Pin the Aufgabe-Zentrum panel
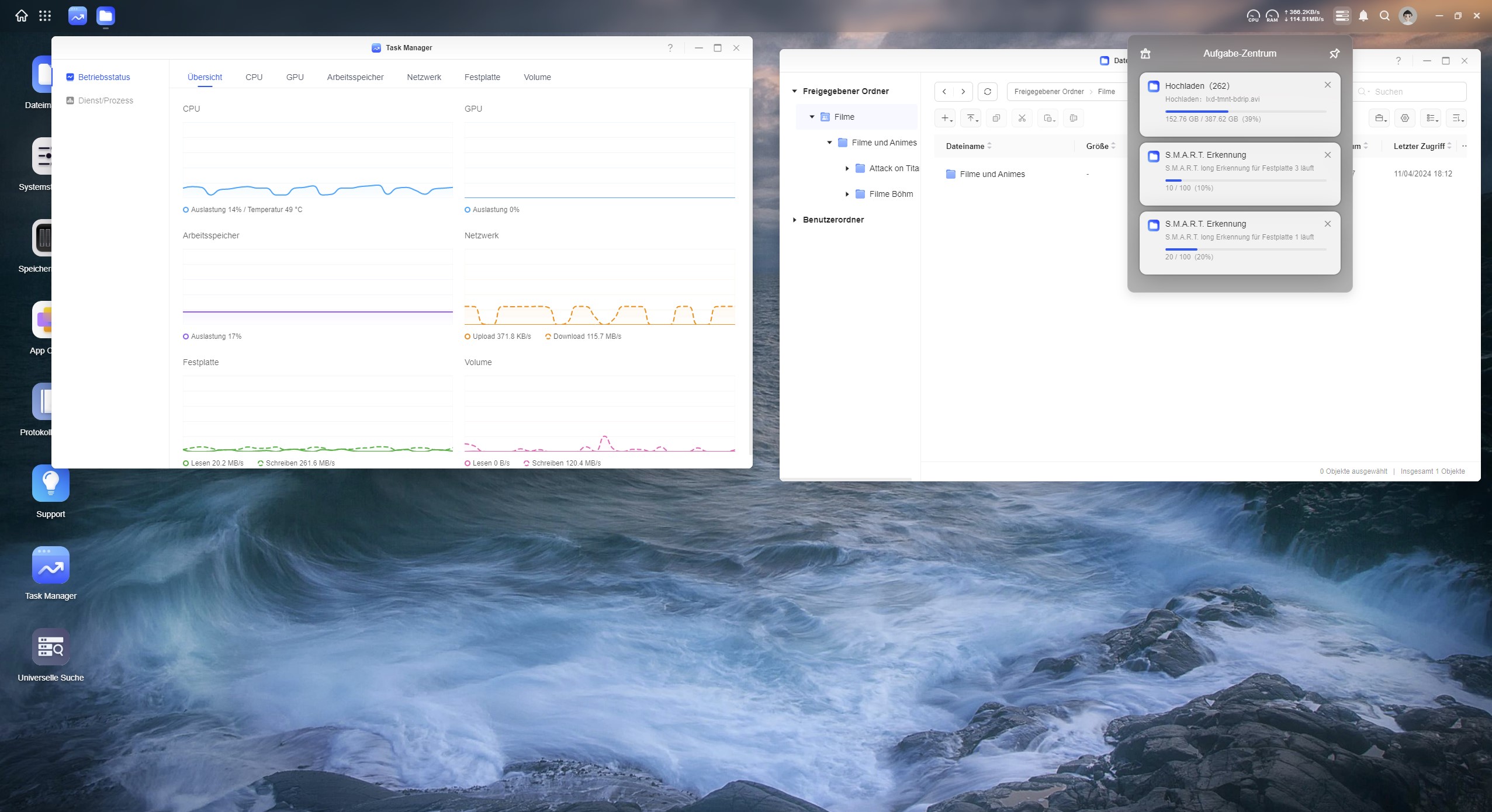 pyautogui.click(x=1334, y=54)
